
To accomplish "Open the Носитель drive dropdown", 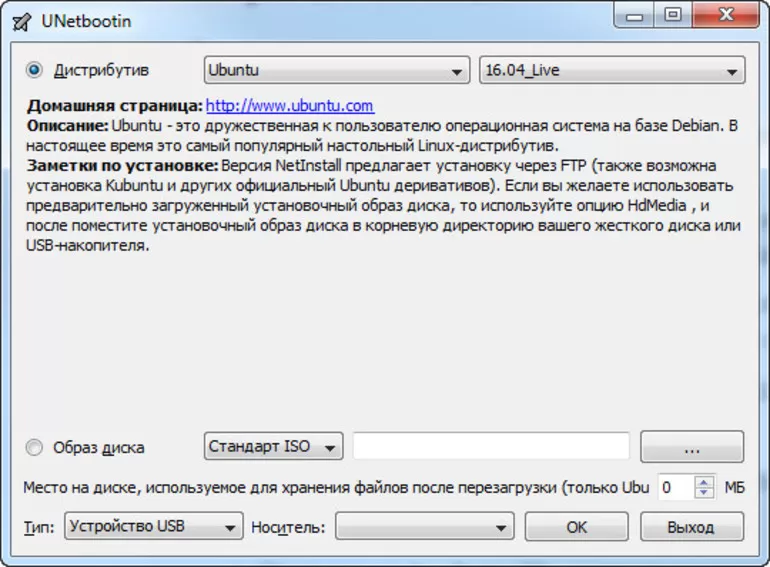I will (x=425, y=527).
